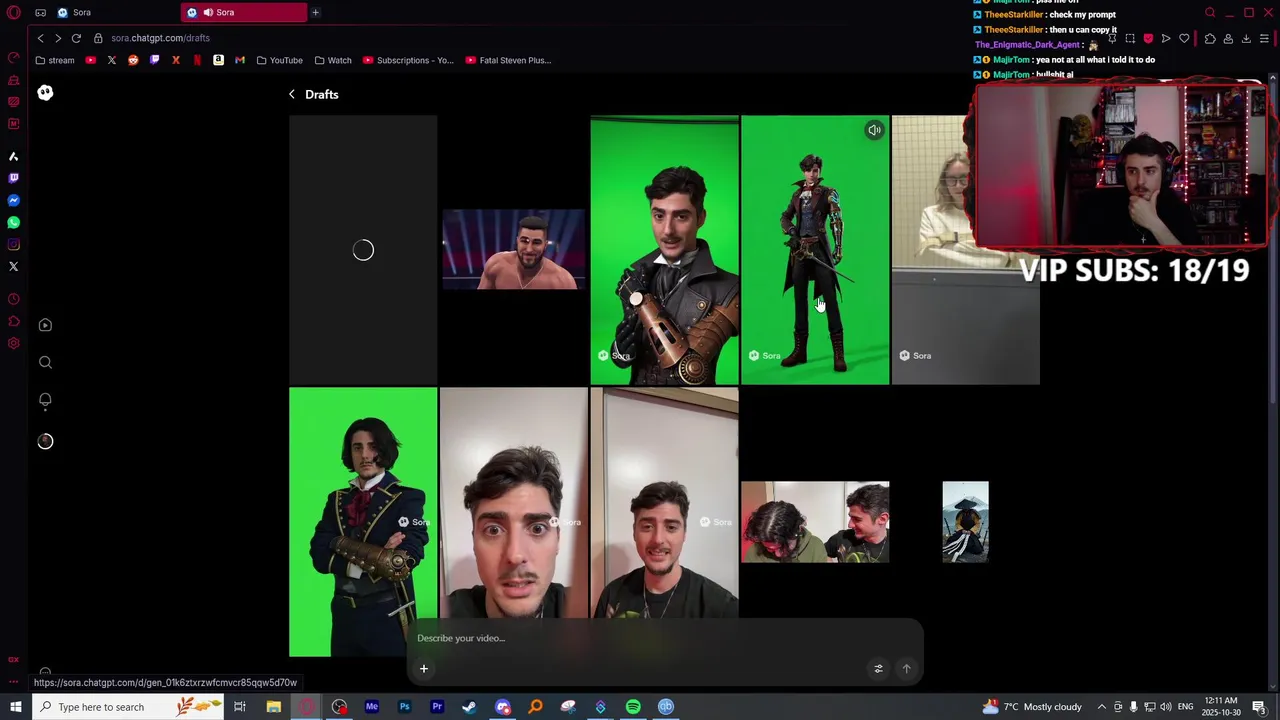Open the Netflix bookmark icon

(197, 60)
